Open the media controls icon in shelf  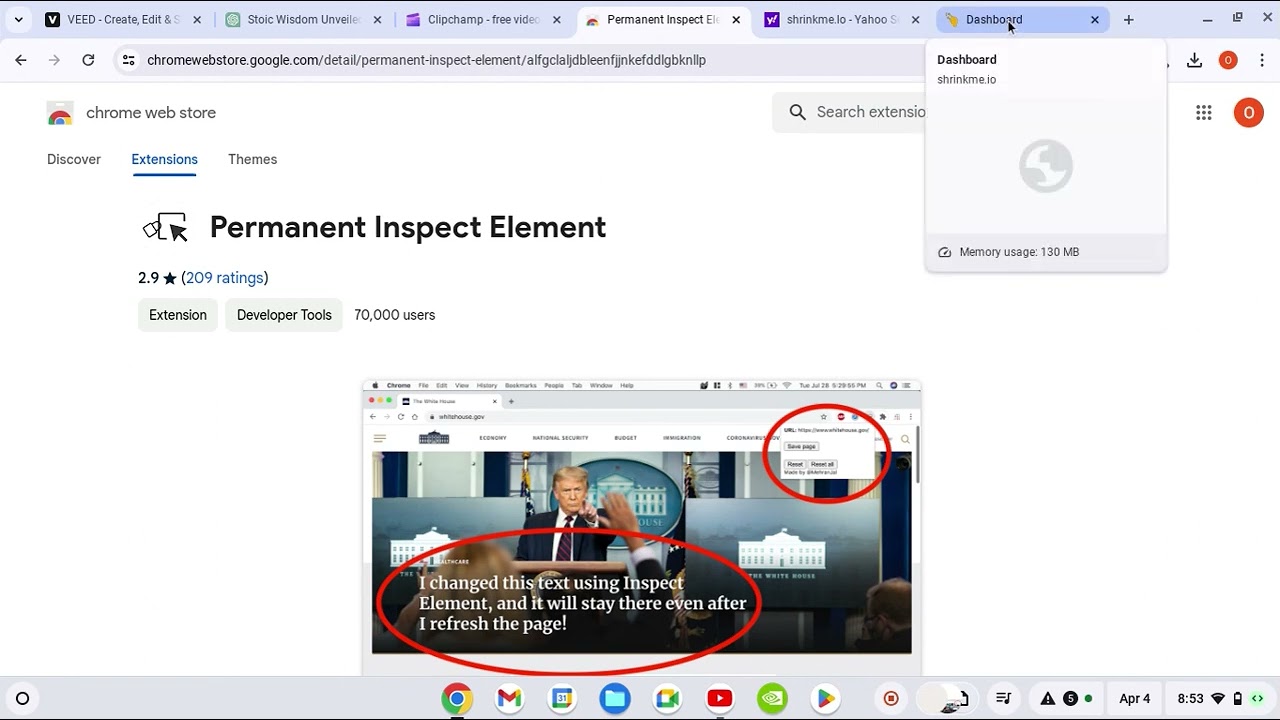1003,699
